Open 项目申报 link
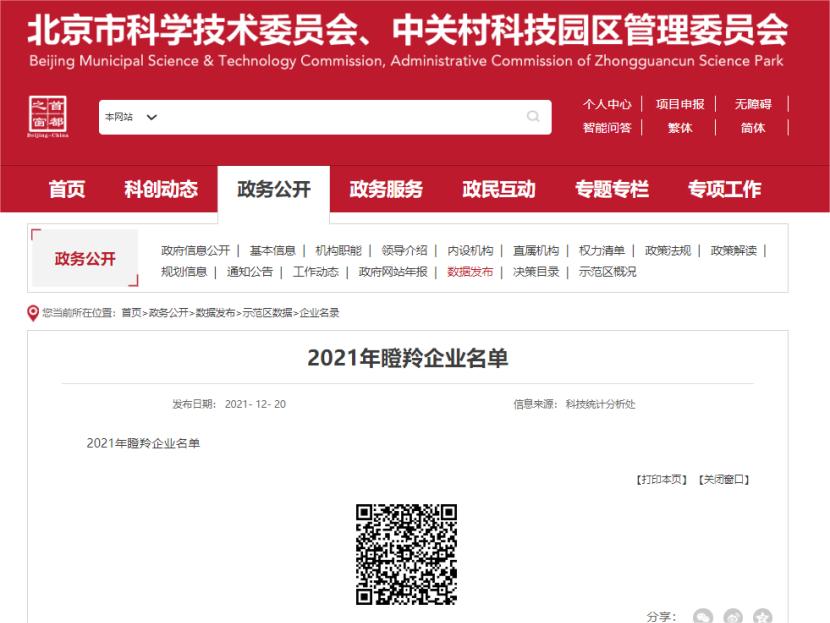Image resolution: width=830 pixels, height=623 pixels. click(680, 104)
